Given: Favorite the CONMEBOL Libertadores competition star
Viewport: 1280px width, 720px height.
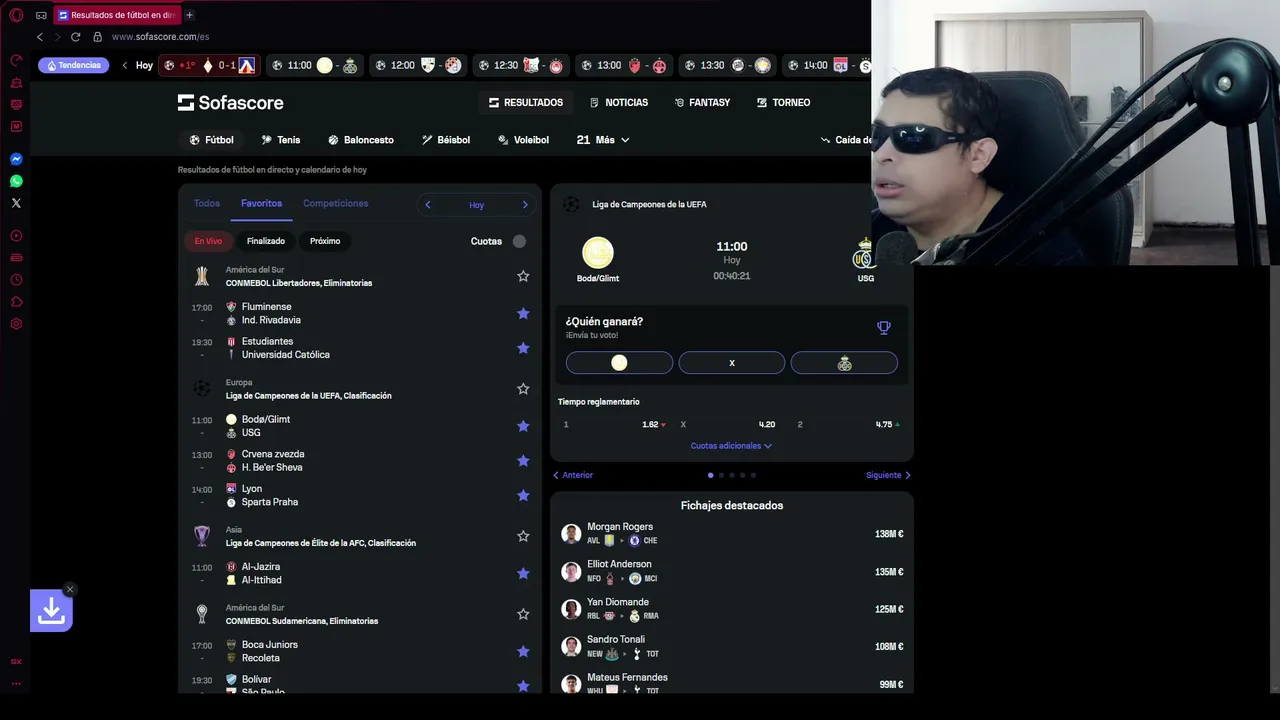Looking at the screenshot, I should point(523,276).
